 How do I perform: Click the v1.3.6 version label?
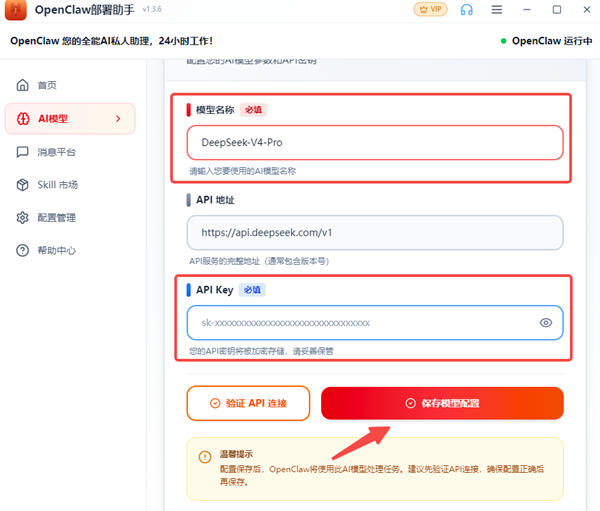152,9
